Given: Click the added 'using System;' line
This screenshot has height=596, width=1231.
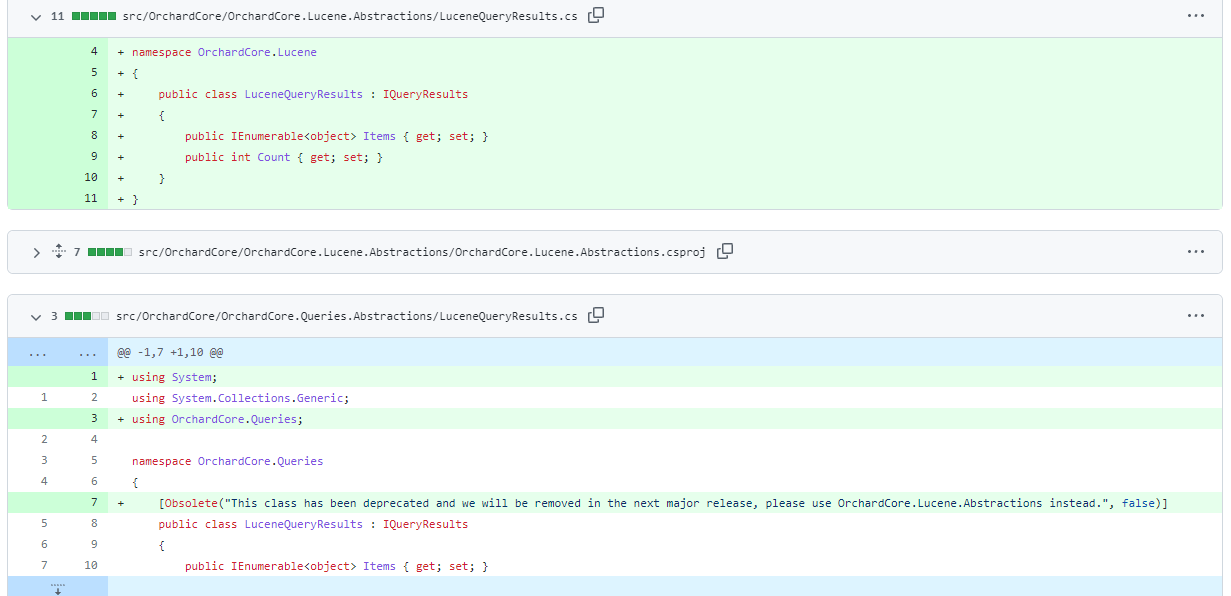Looking at the screenshot, I should [x=665, y=377].
